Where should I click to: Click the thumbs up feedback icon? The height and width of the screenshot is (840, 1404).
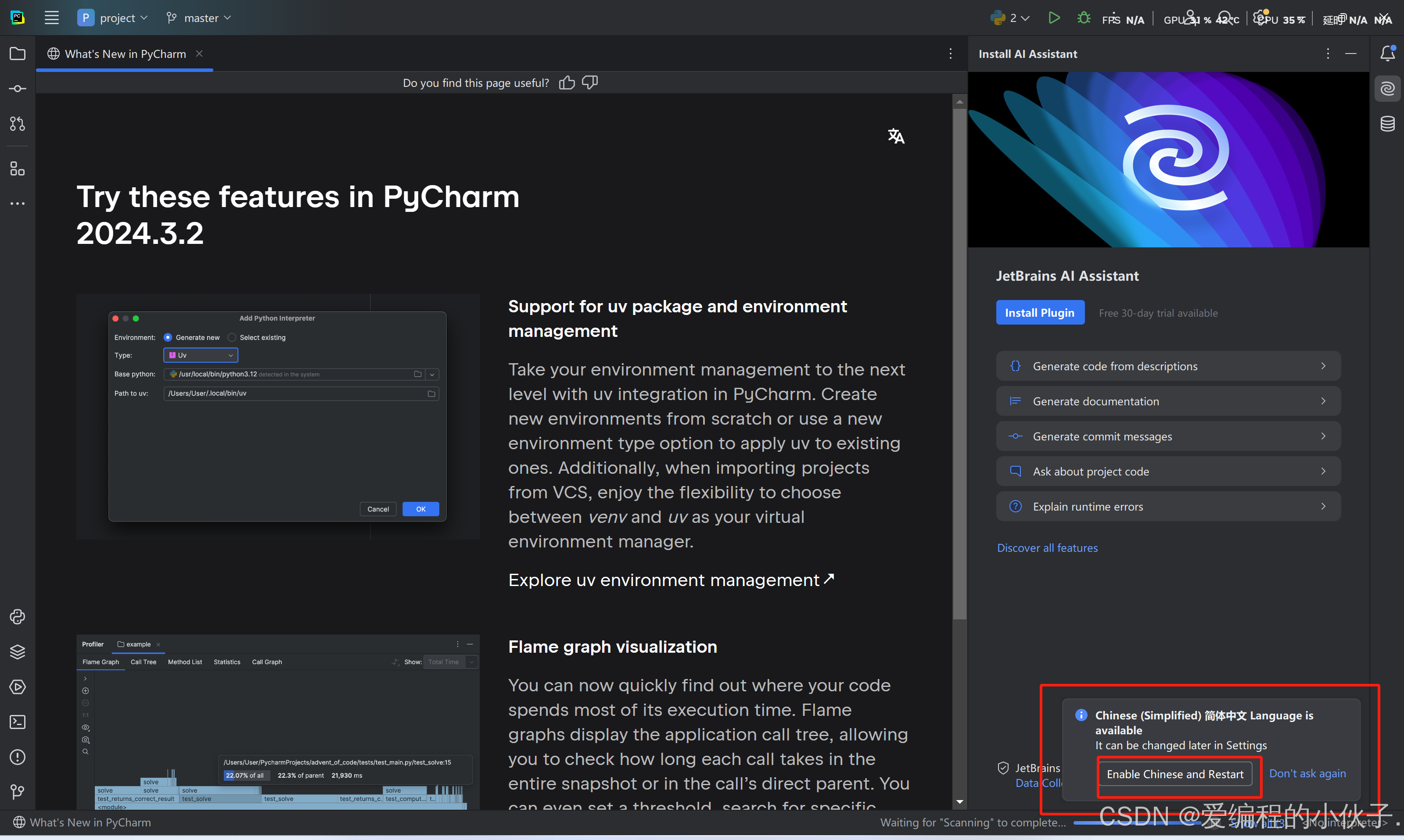coord(566,82)
